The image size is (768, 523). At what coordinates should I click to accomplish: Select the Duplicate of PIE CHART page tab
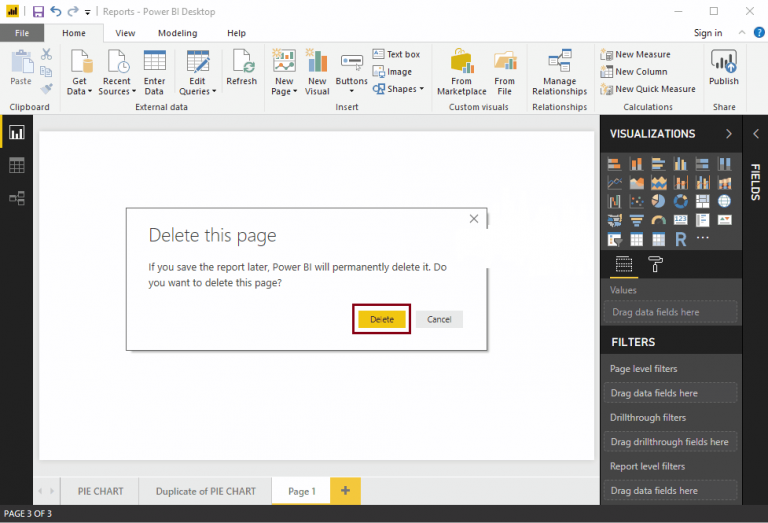tap(206, 491)
